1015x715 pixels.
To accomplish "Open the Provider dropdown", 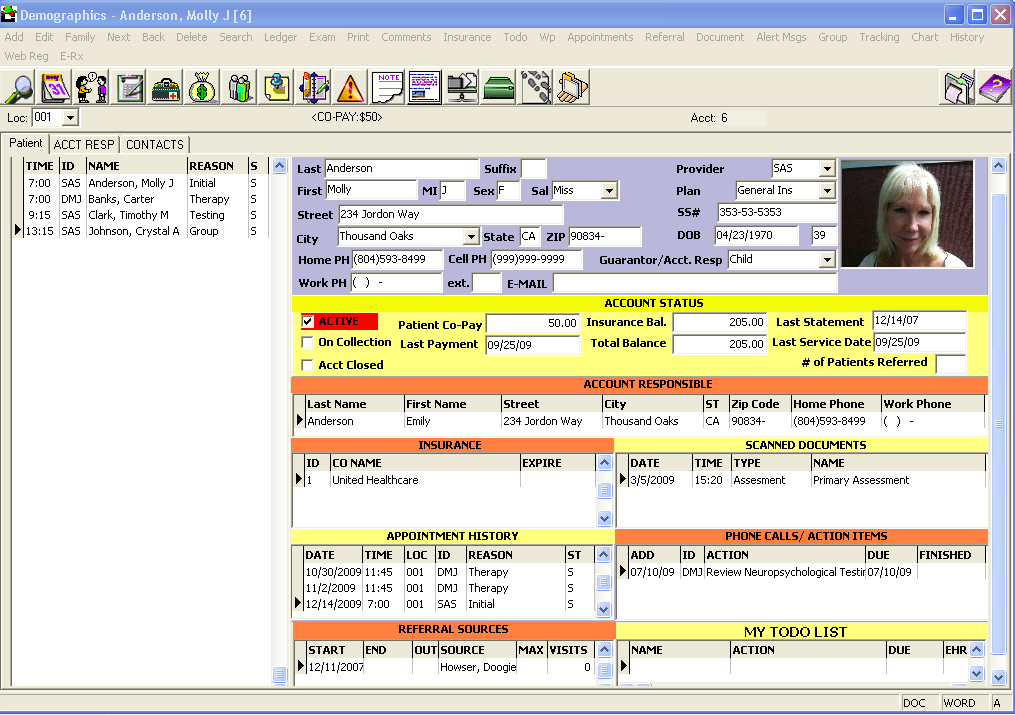I will click(x=827, y=169).
